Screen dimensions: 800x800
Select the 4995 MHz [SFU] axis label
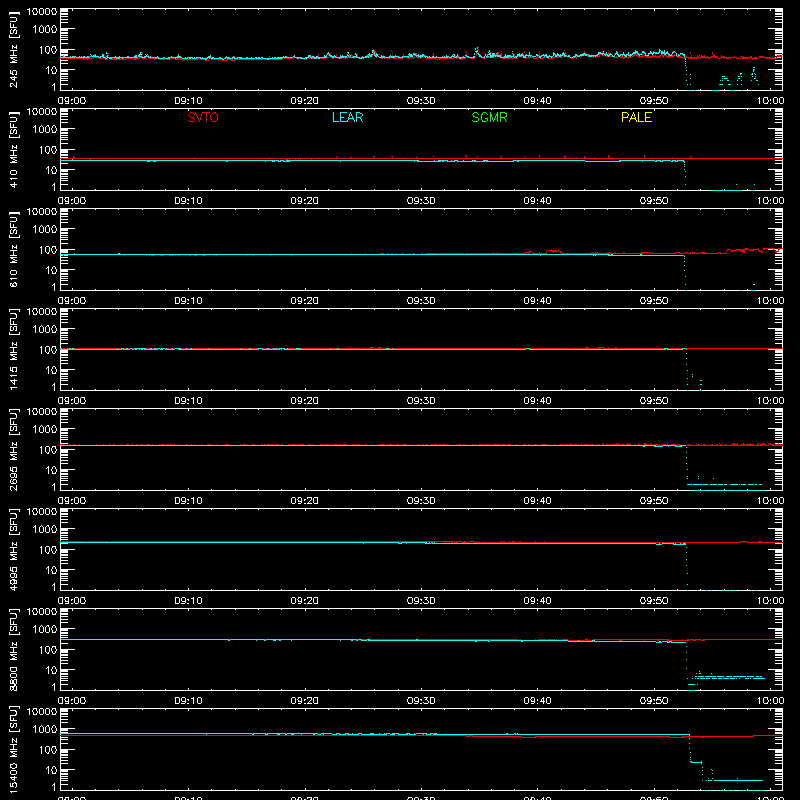coord(14,549)
